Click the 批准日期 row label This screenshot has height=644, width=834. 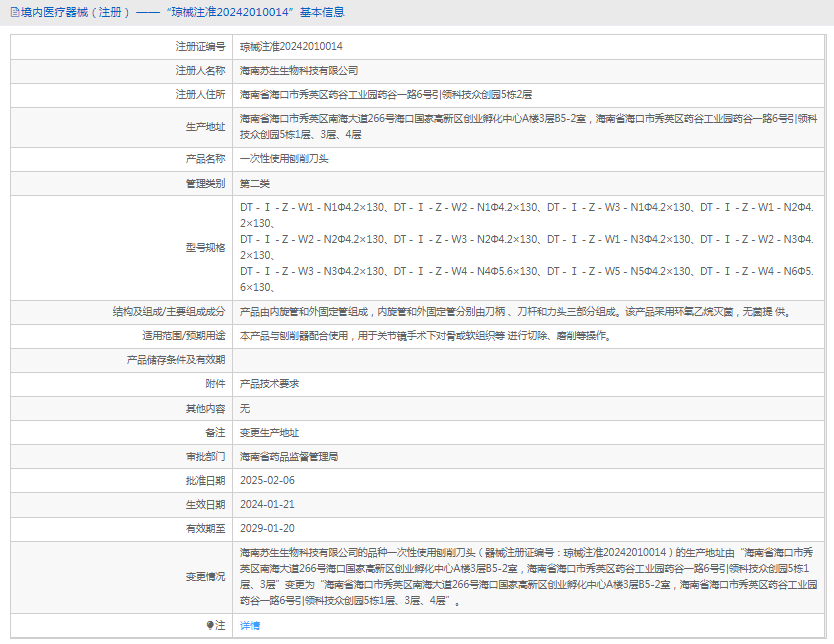click(205, 480)
